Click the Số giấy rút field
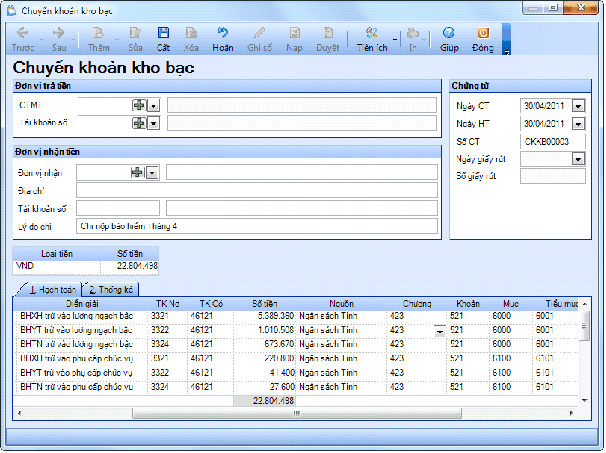606x453 pixels. pos(553,176)
